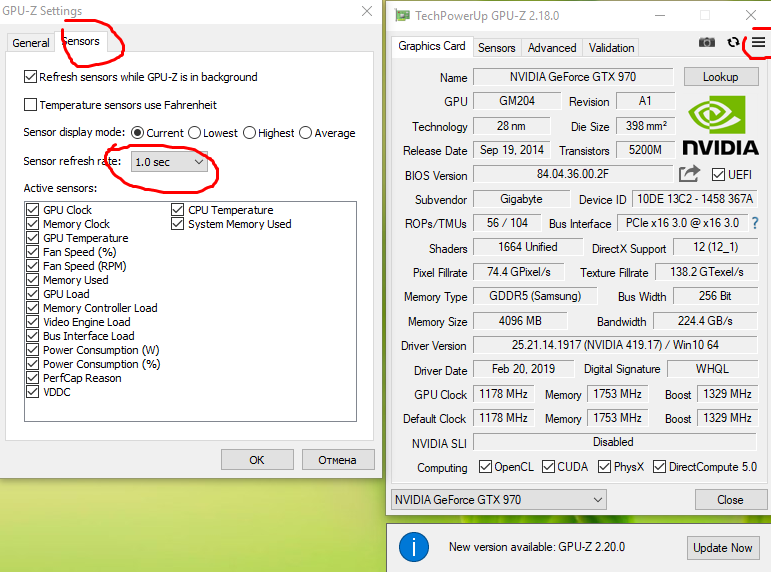Click the BIOS export share icon

689,174
